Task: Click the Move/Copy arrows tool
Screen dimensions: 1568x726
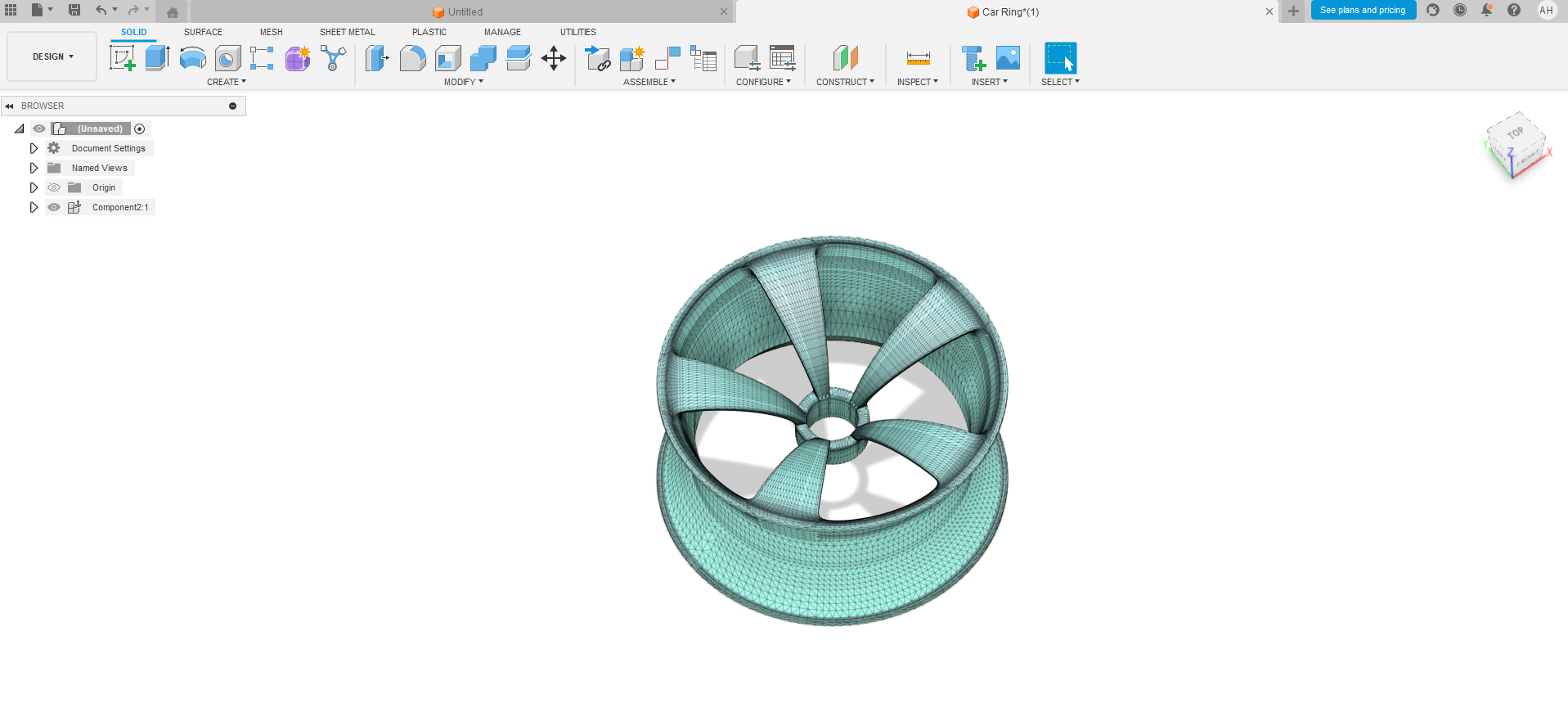Action: [x=554, y=58]
